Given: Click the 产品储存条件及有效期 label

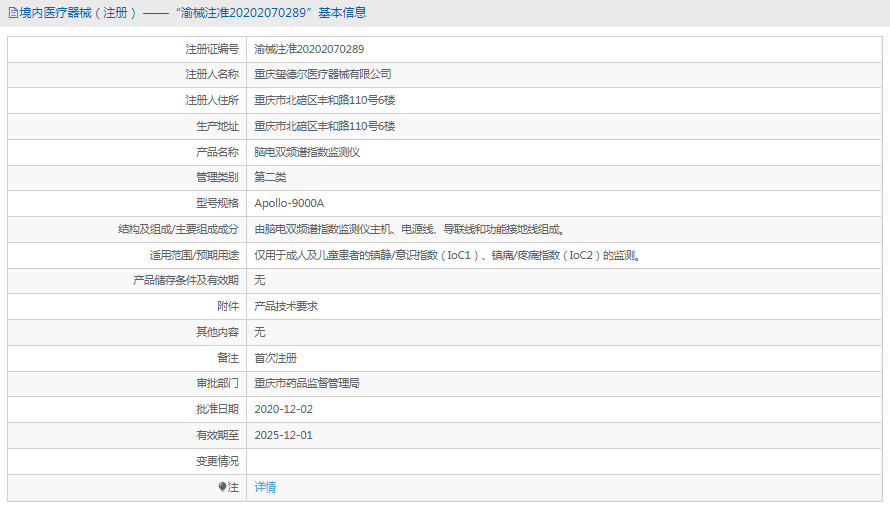Looking at the screenshot, I should [186, 280].
